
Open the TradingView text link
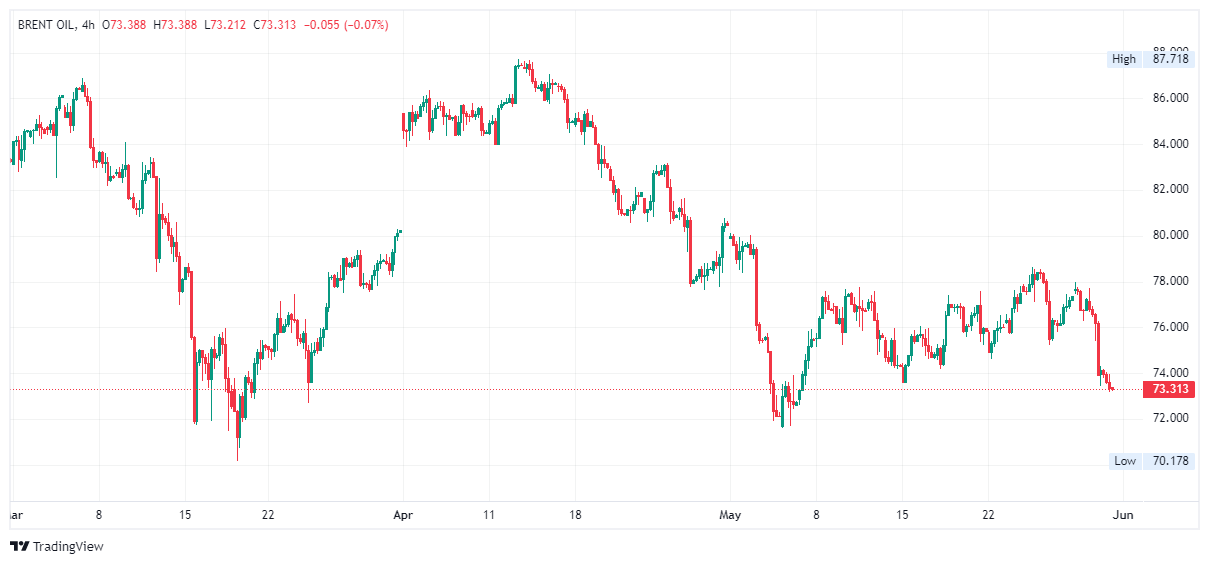pos(68,547)
